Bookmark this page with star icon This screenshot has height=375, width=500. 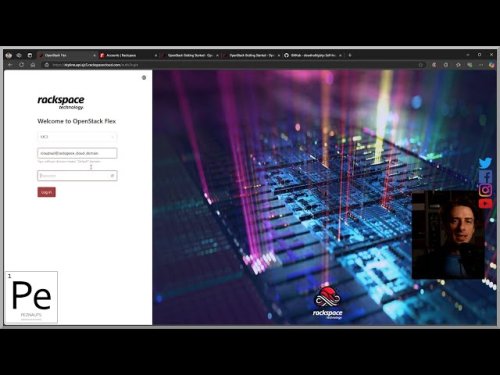[421, 65]
